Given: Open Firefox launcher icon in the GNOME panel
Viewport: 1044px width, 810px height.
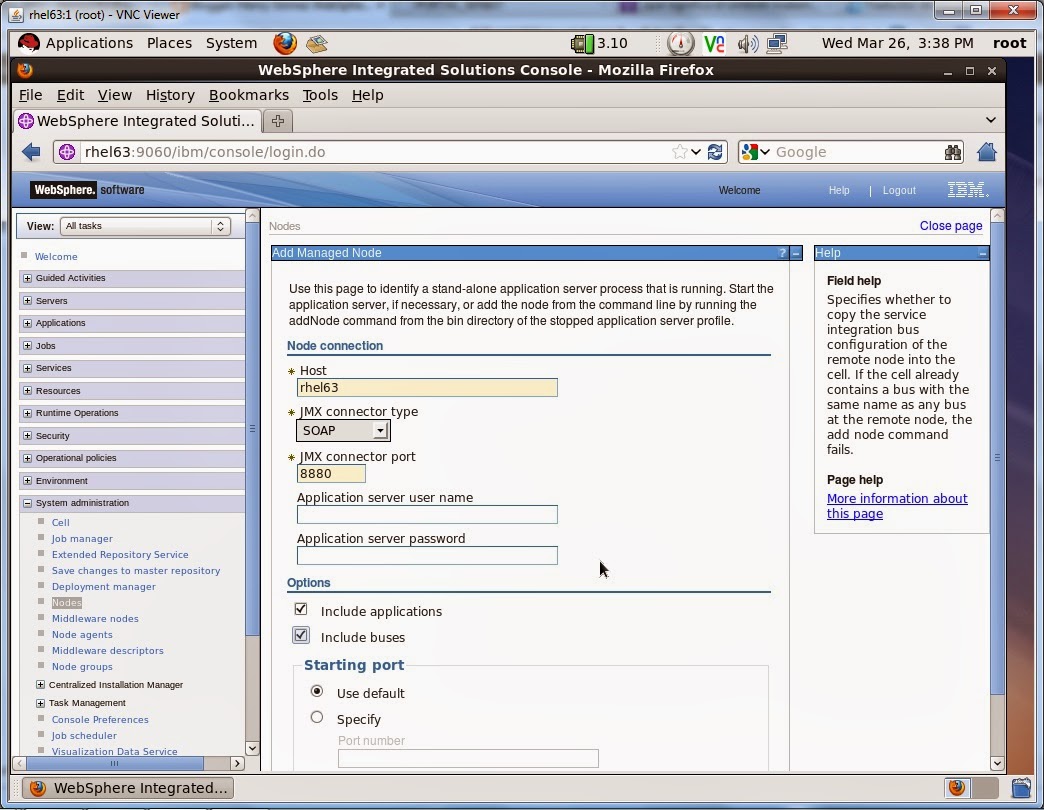Looking at the screenshot, I should 284,43.
